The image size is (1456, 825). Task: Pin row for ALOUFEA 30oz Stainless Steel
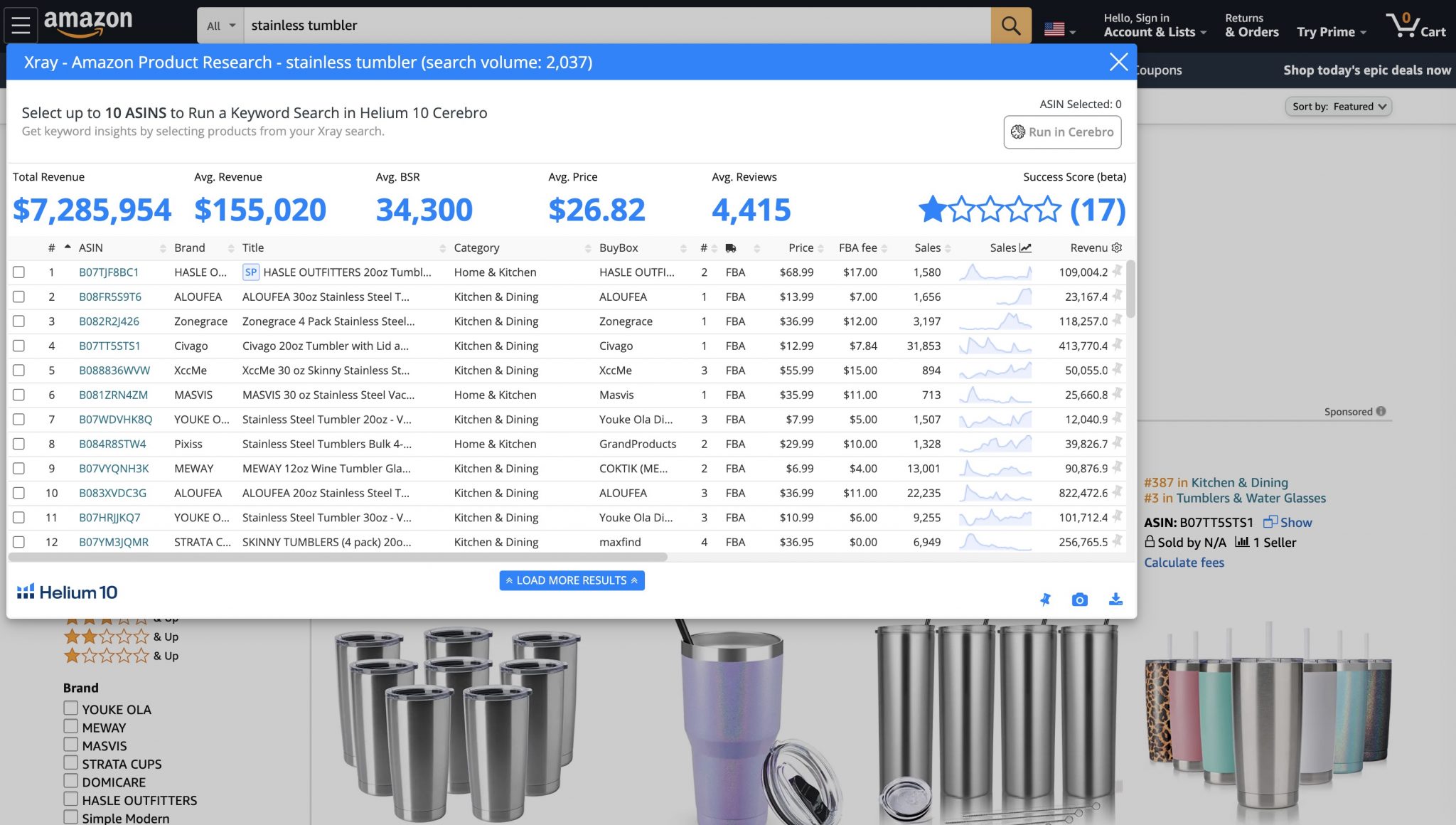(x=1118, y=296)
